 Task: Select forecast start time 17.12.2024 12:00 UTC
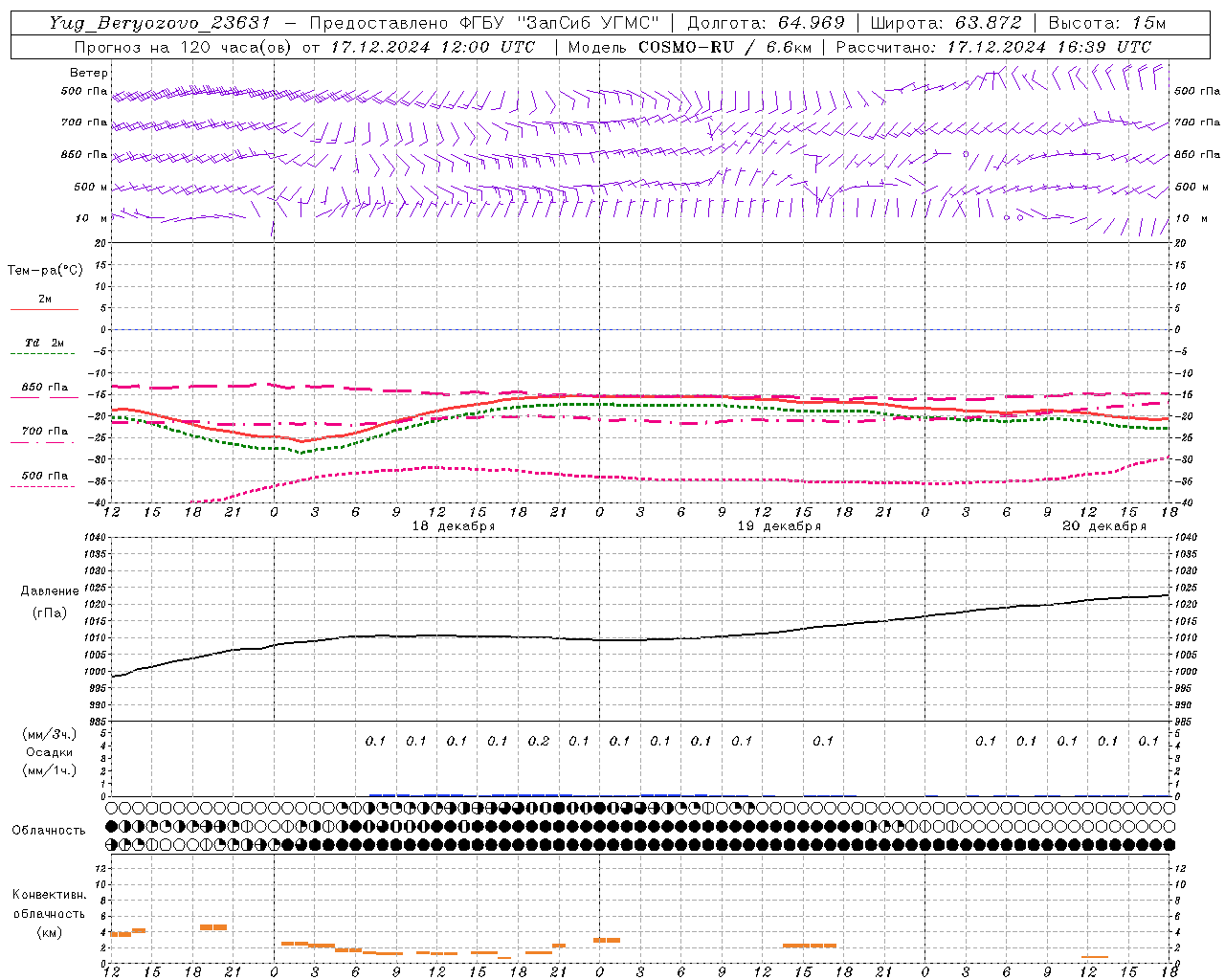pos(433,47)
